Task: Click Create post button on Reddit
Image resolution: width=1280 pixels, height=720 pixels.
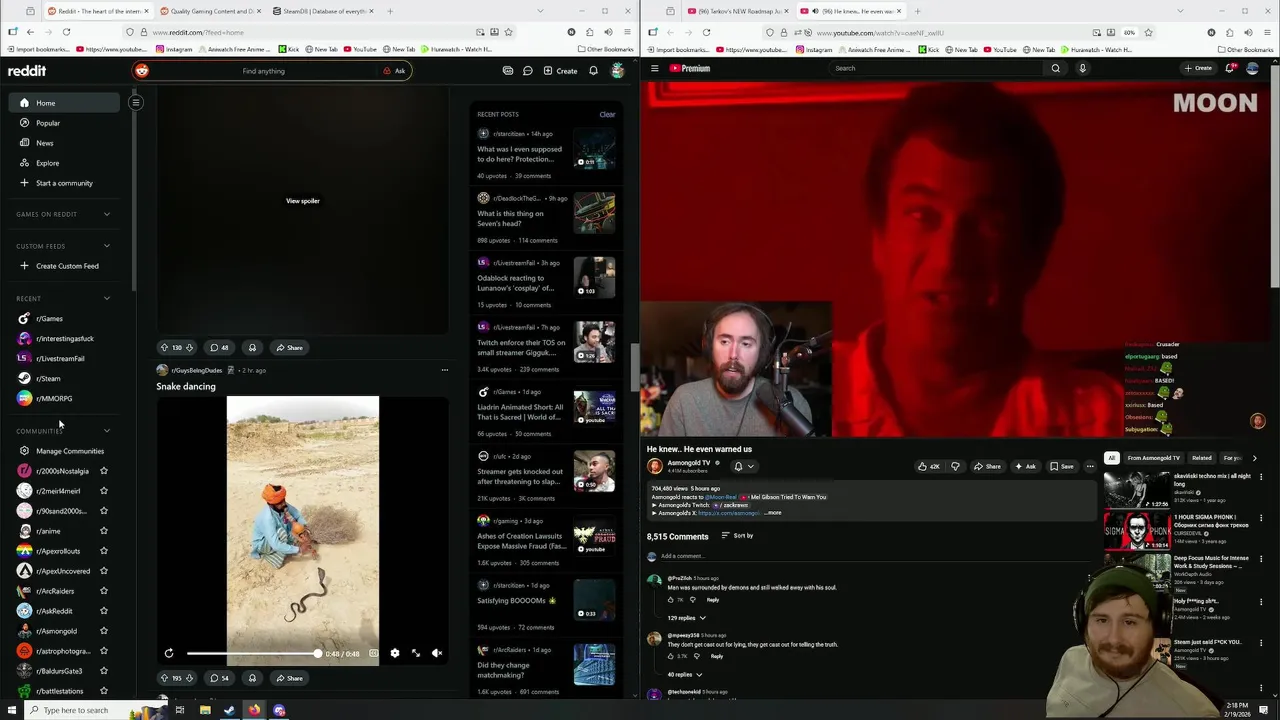Action: point(560,71)
